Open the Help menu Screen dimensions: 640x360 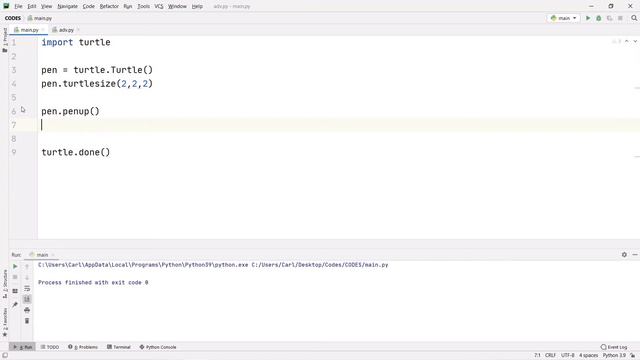click(x=197, y=6)
